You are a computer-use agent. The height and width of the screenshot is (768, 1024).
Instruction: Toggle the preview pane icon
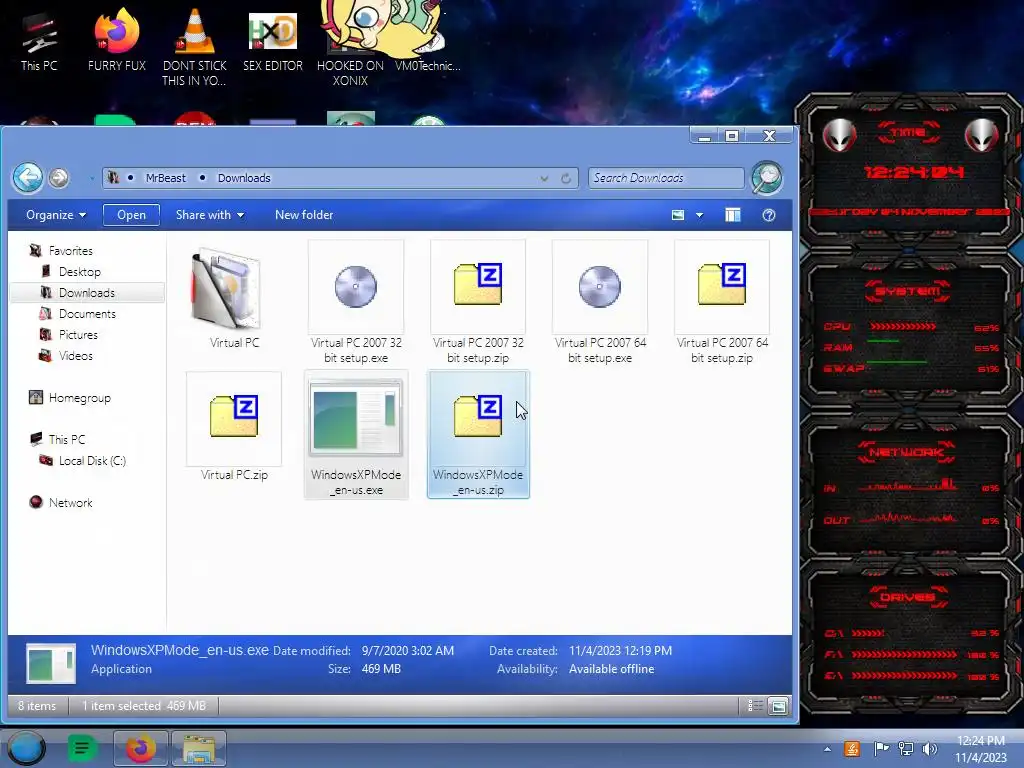coord(733,215)
